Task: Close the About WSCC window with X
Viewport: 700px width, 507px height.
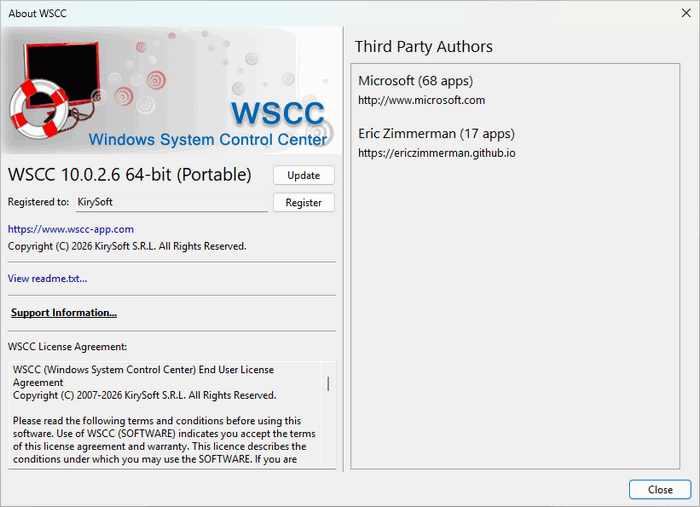Action: click(686, 13)
